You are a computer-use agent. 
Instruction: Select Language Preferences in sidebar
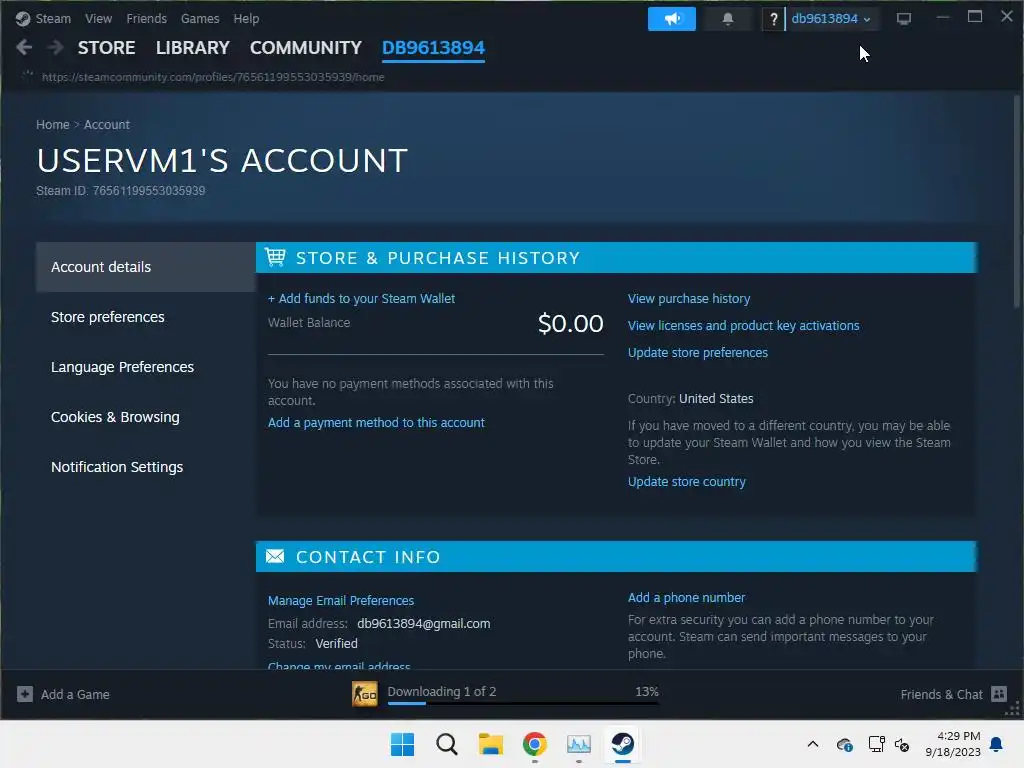click(x=146, y=367)
